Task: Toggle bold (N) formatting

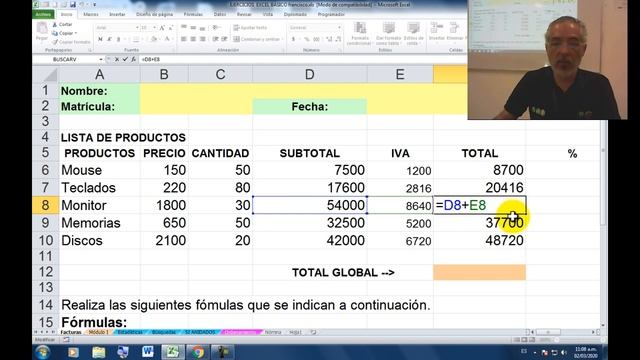Action: pyautogui.click(x=100, y=39)
